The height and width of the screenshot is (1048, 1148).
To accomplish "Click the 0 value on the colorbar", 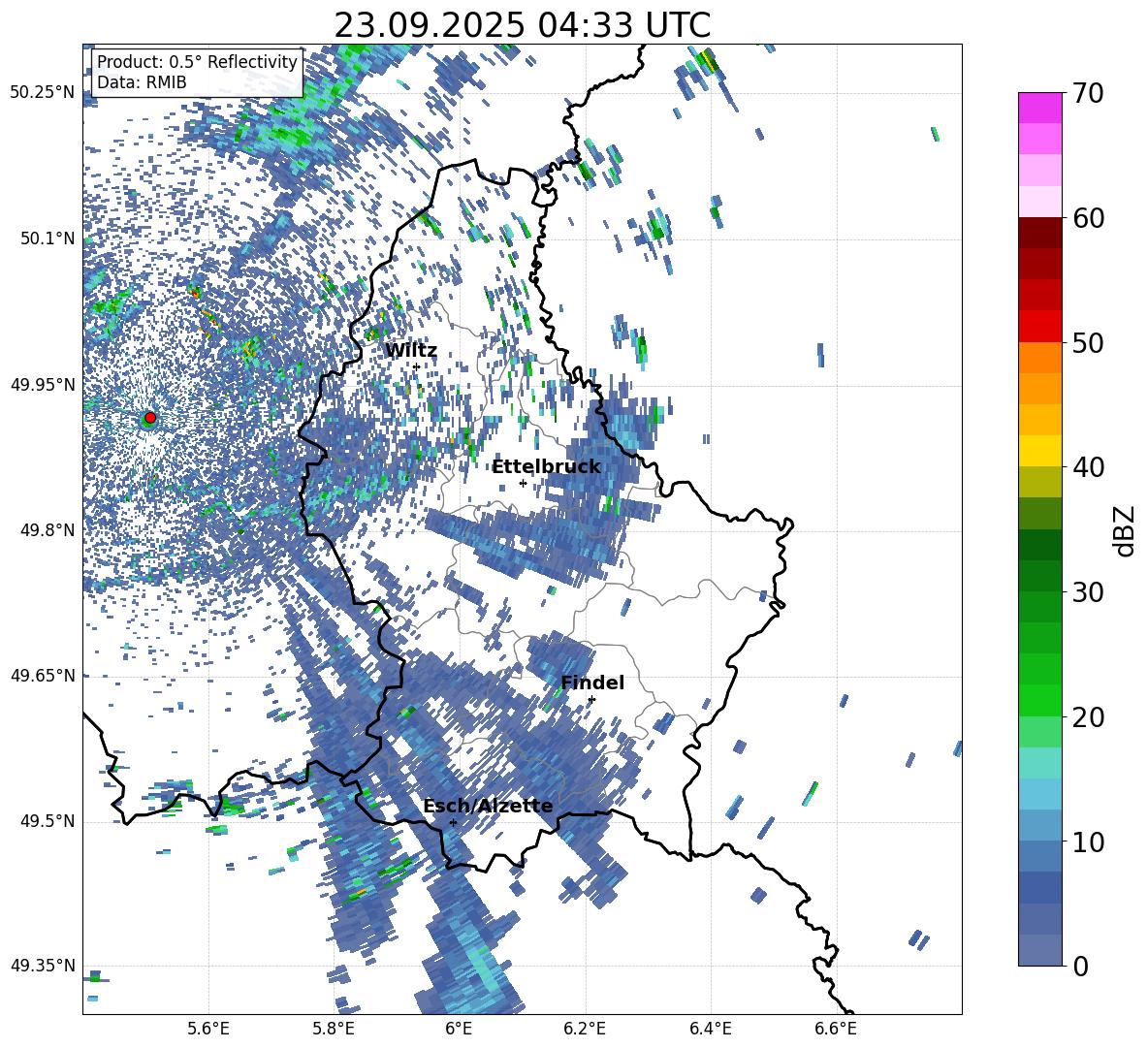I will tap(1080, 966).
